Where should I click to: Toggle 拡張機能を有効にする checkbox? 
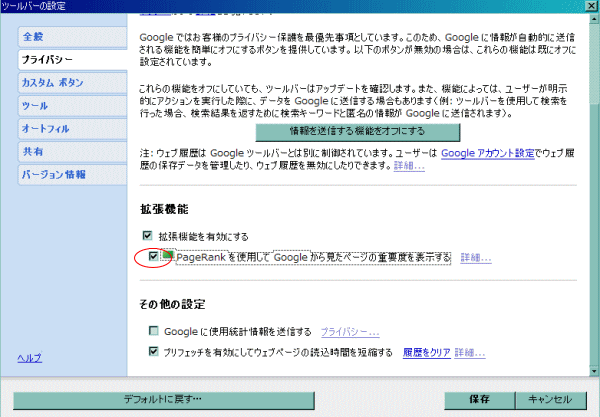pos(147,235)
